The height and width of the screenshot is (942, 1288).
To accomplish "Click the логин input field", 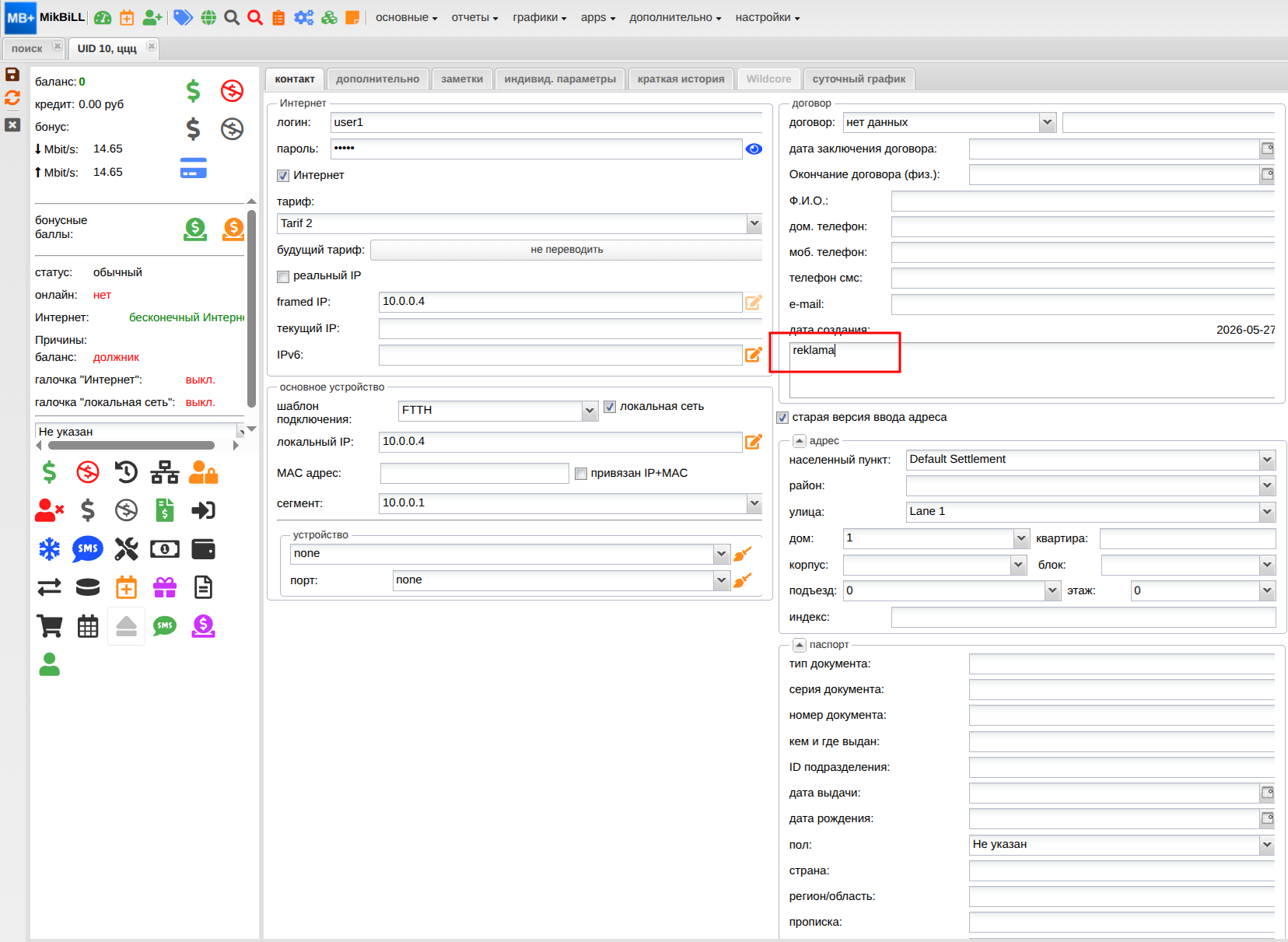I will tap(547, 123).
